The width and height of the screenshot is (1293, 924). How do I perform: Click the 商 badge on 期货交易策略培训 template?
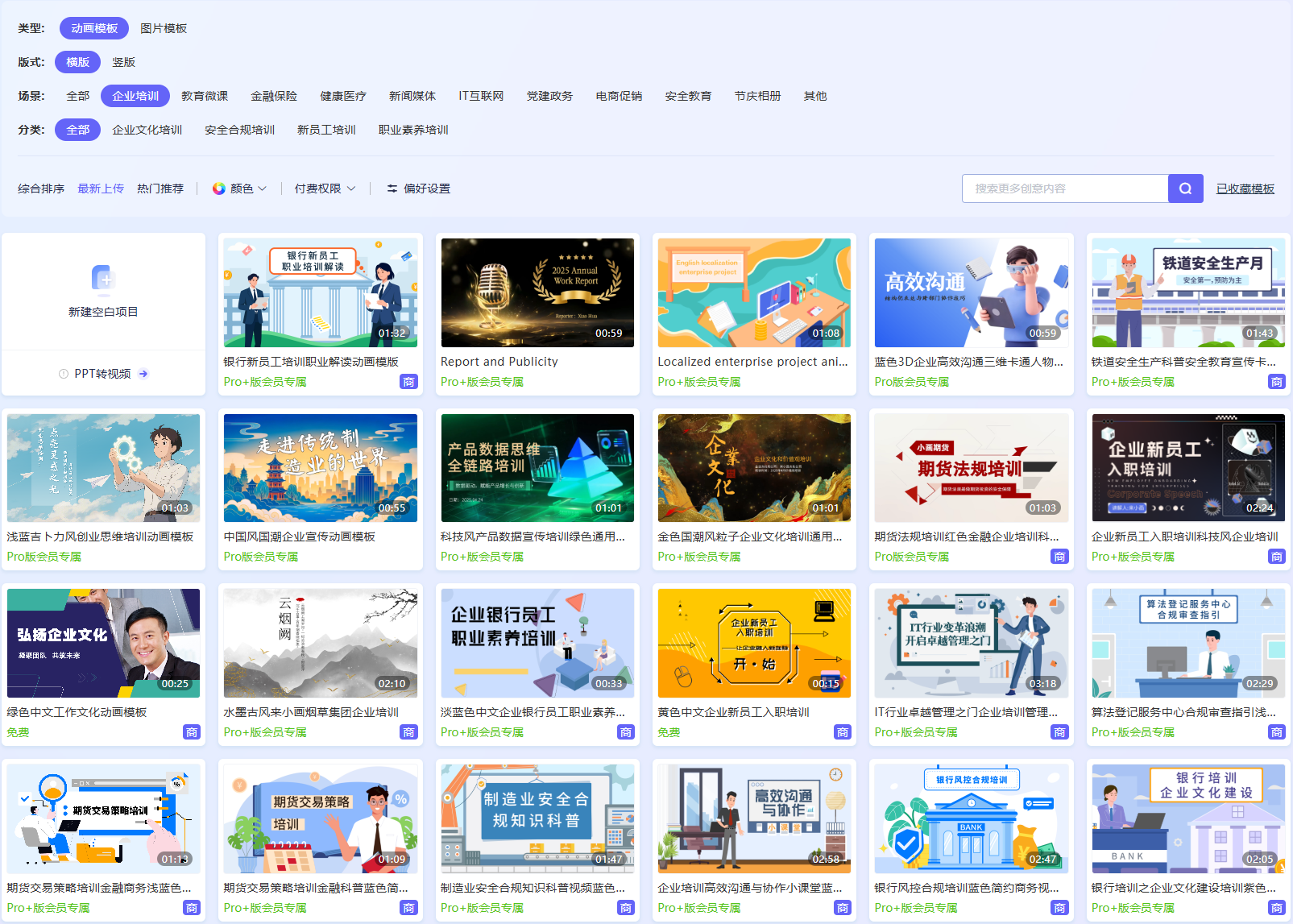[192, 907]
